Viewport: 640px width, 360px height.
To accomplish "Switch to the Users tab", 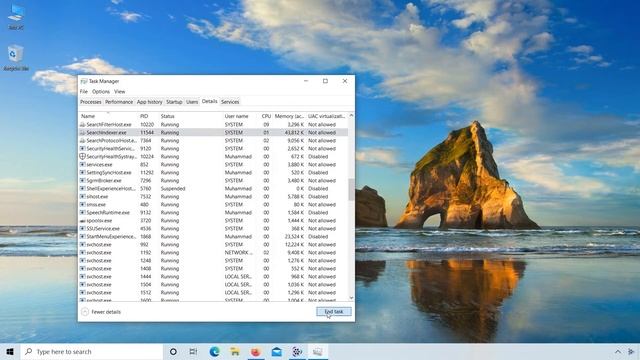I will [192, 102].
